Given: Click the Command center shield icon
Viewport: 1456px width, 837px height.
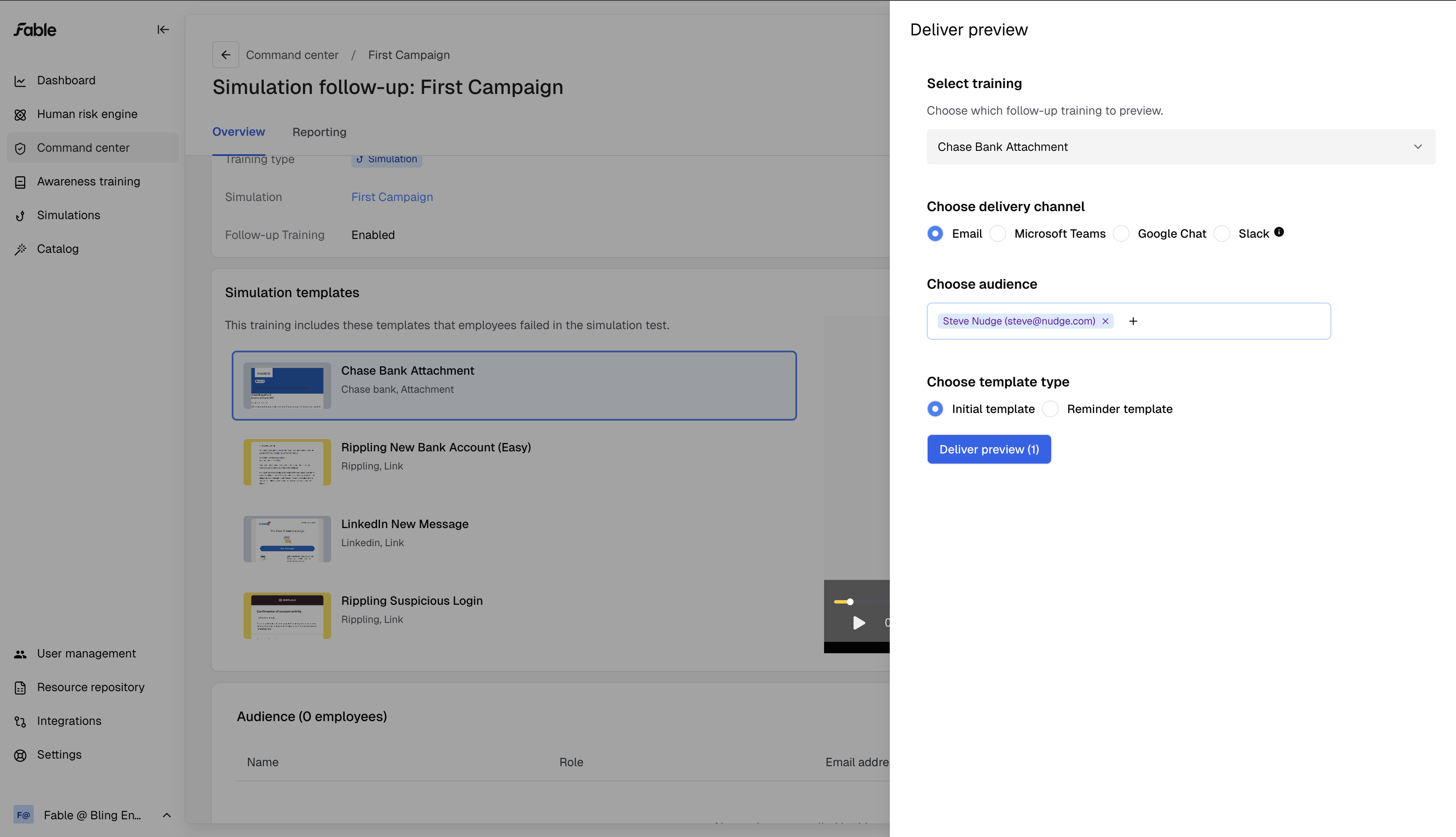Looking at the screenshot, I should tap(20, 148).
